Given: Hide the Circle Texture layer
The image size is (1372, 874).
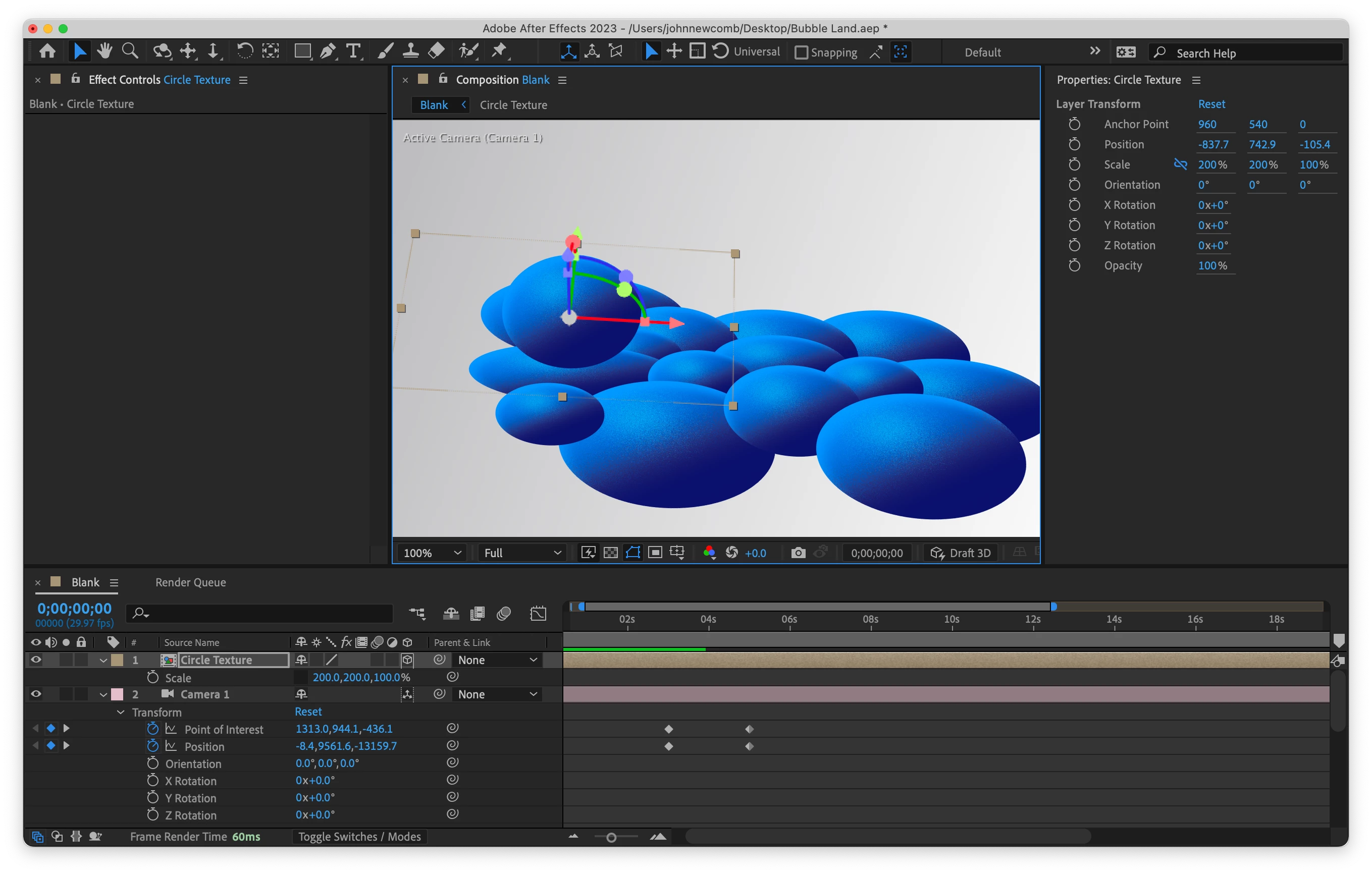Looking at the screenshot, I should [36, 660].
